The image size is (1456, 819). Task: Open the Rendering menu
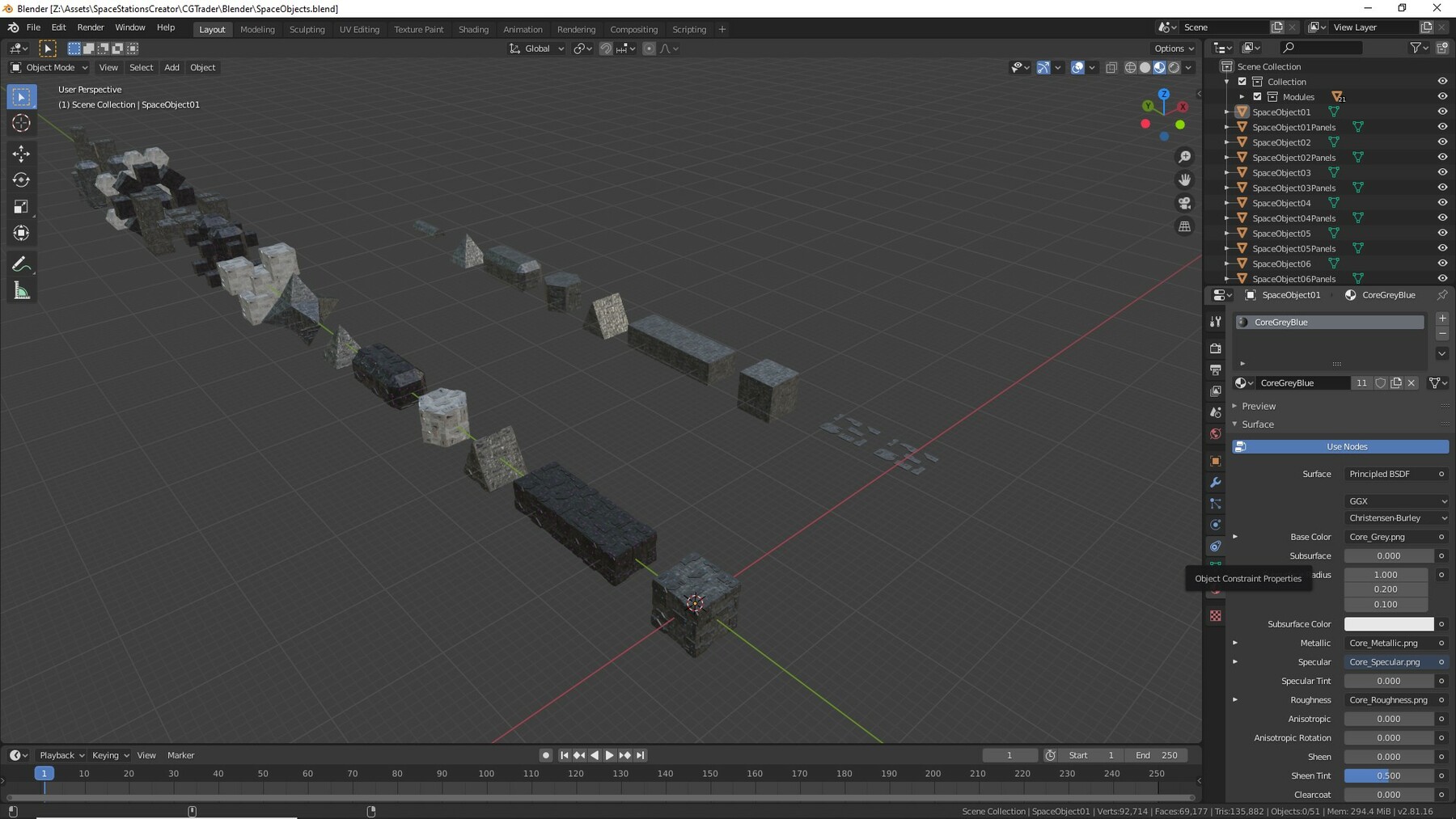pyautogui.click(x=577, y=29)
